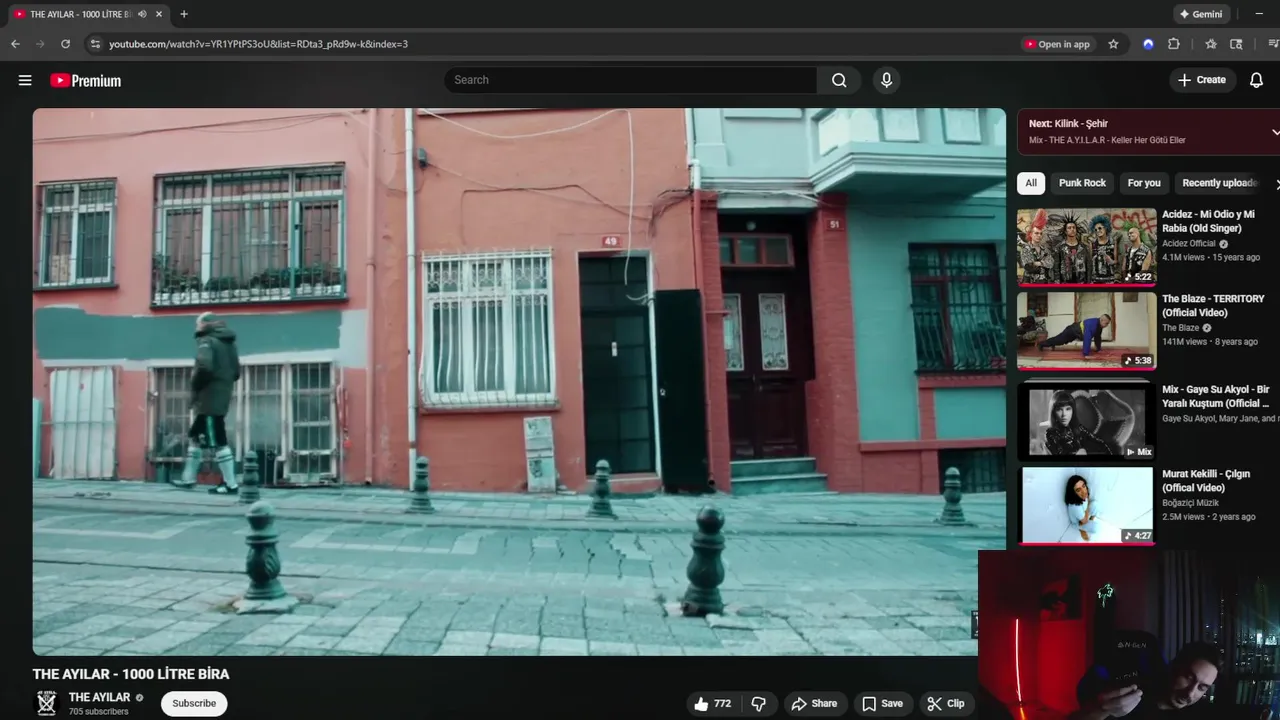Reload the page
1280x720 pixels.
click(66, 44)
